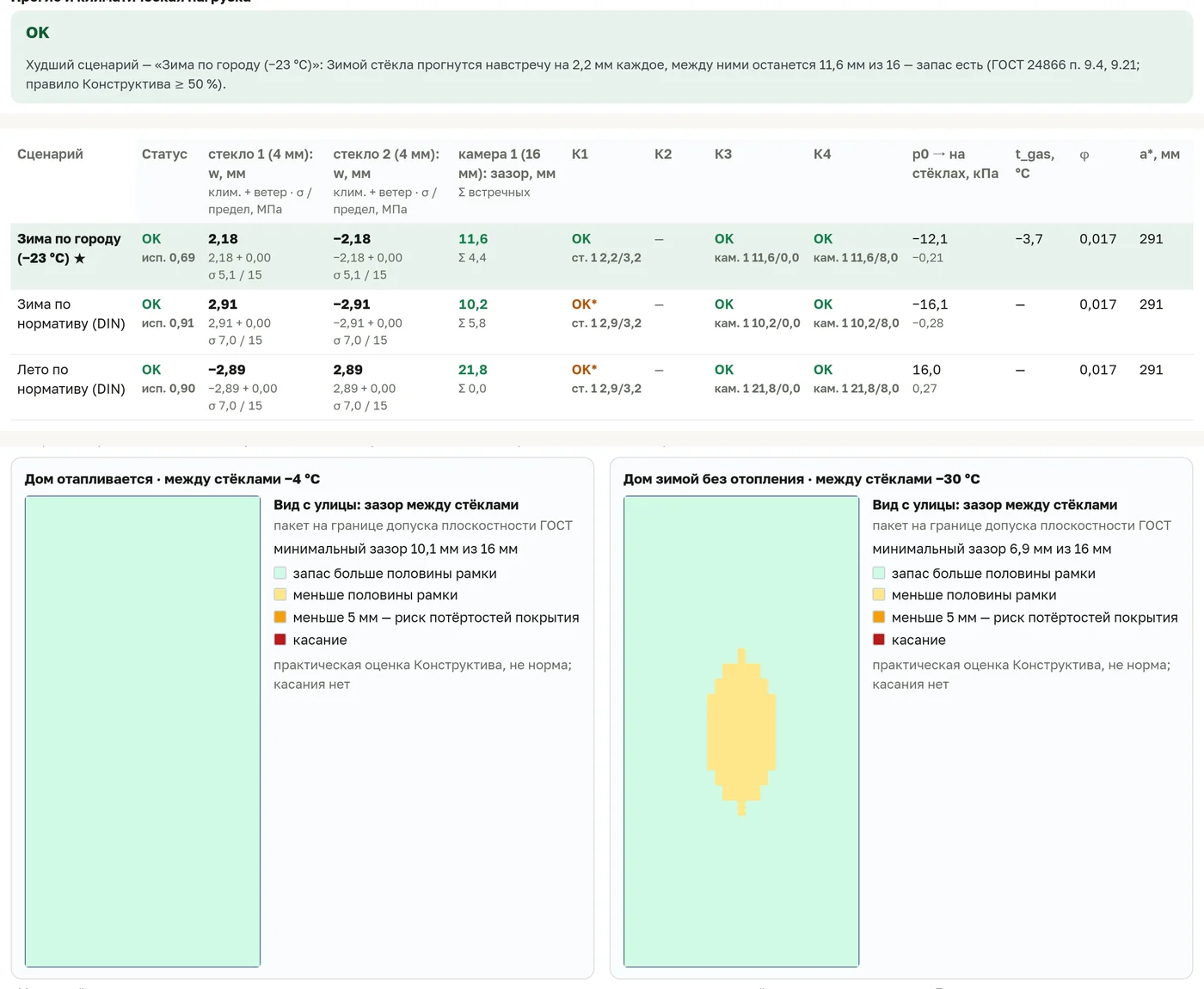Click the mint legend swatch in the unheated house panel
1204x989 pixels.
[x=879, y=573]
